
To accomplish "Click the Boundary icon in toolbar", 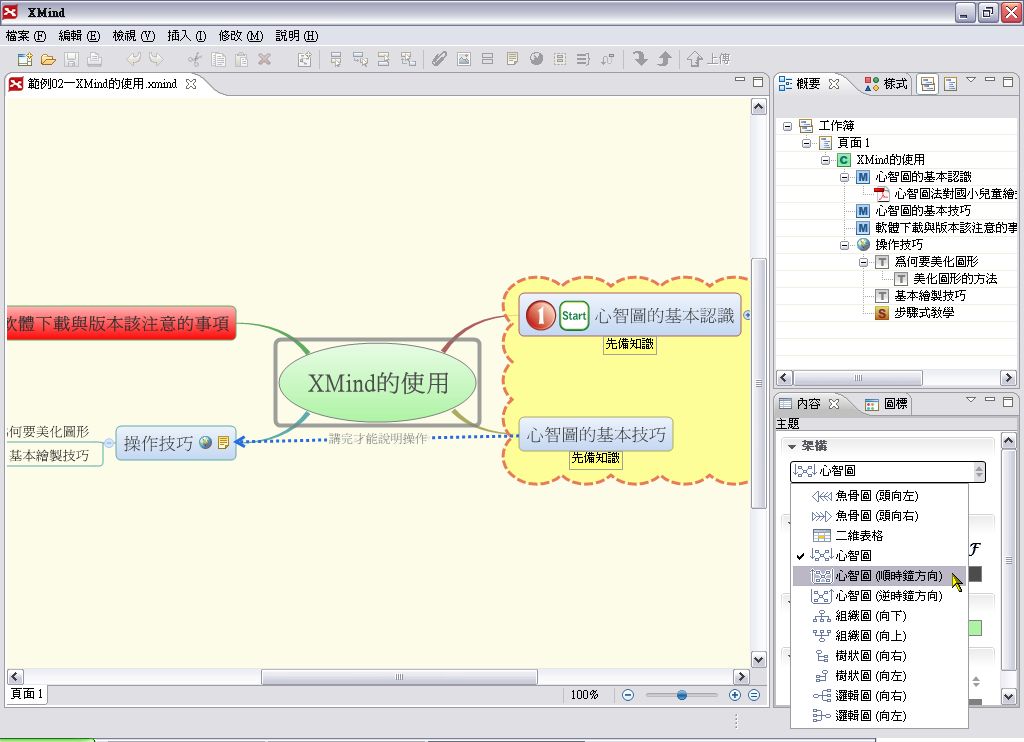I will click(560, 59).
